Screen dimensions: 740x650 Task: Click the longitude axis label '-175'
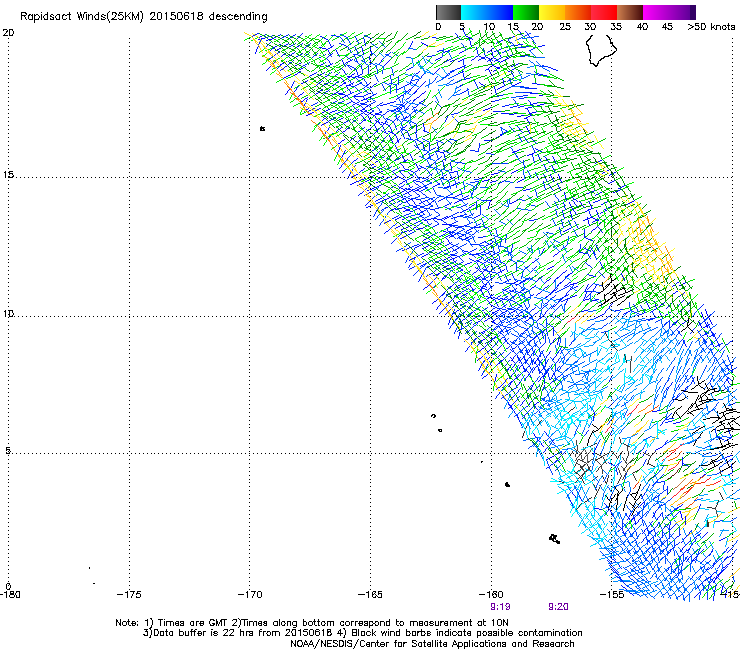coord(129,594)
